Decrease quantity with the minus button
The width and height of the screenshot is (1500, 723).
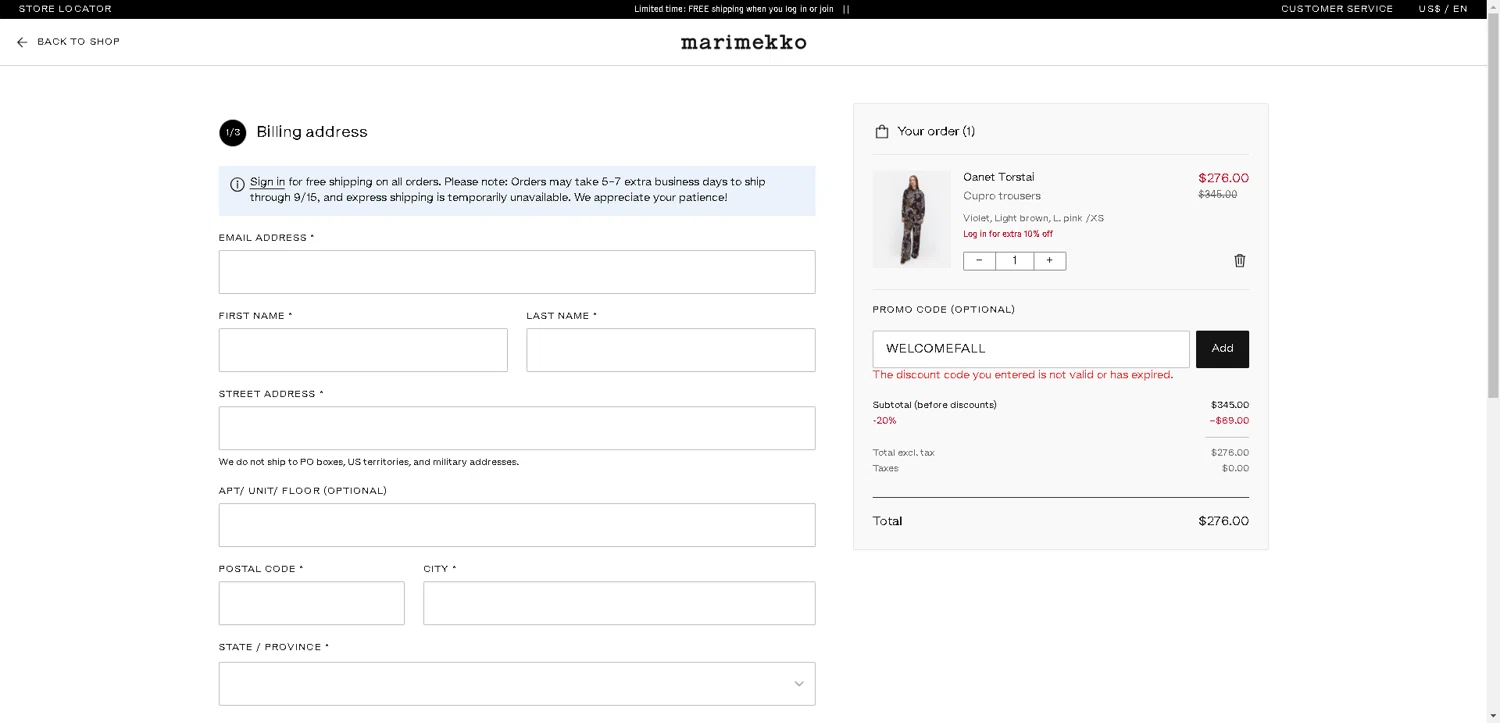[979, 261]
